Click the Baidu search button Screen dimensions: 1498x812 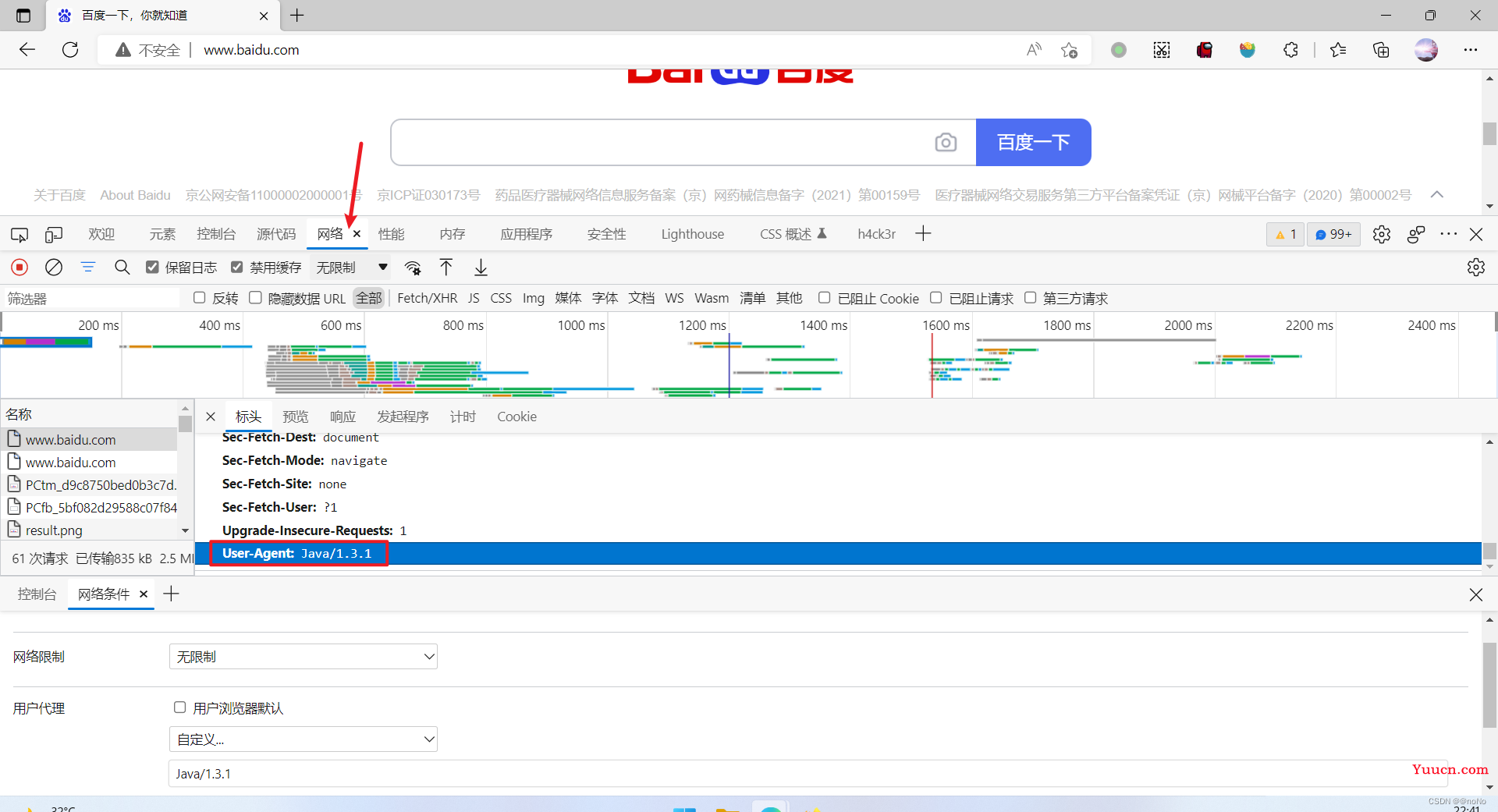click(x=1034, y=142)
